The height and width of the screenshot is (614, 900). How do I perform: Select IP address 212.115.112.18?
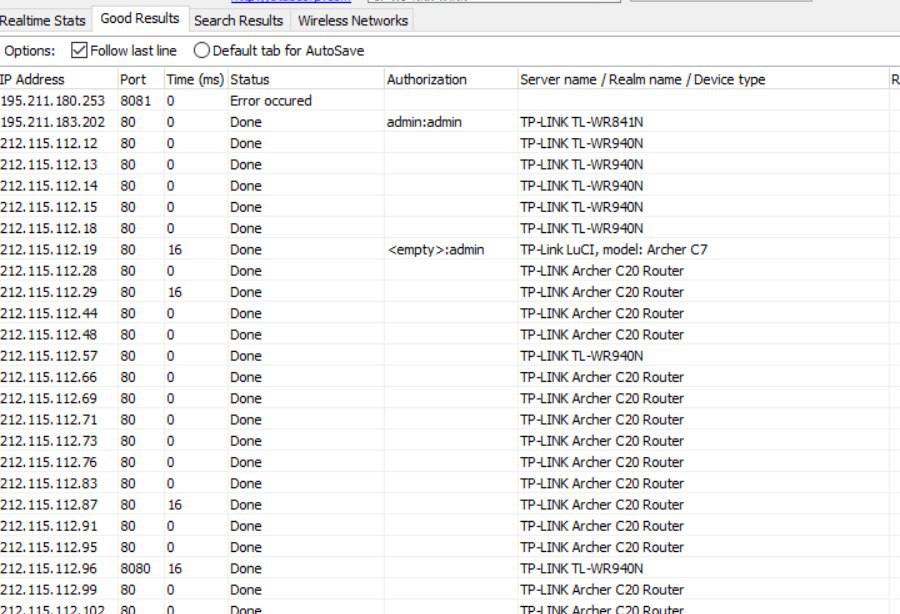click(49, 228)
